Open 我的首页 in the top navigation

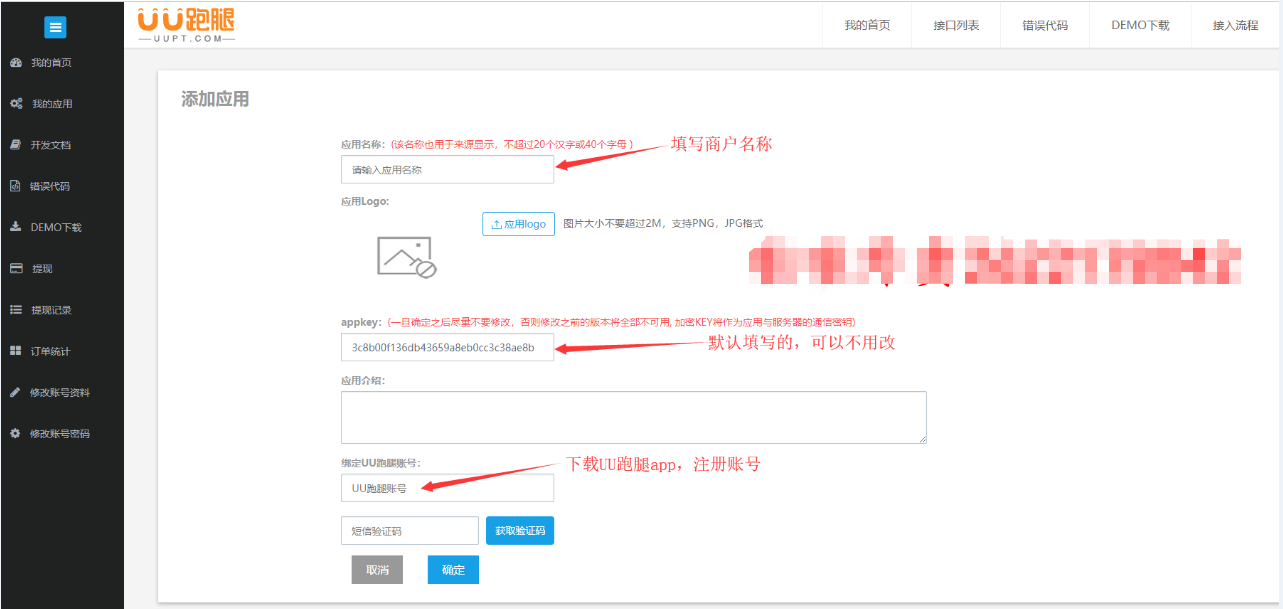pyautogui.click(x=867, y=25)
